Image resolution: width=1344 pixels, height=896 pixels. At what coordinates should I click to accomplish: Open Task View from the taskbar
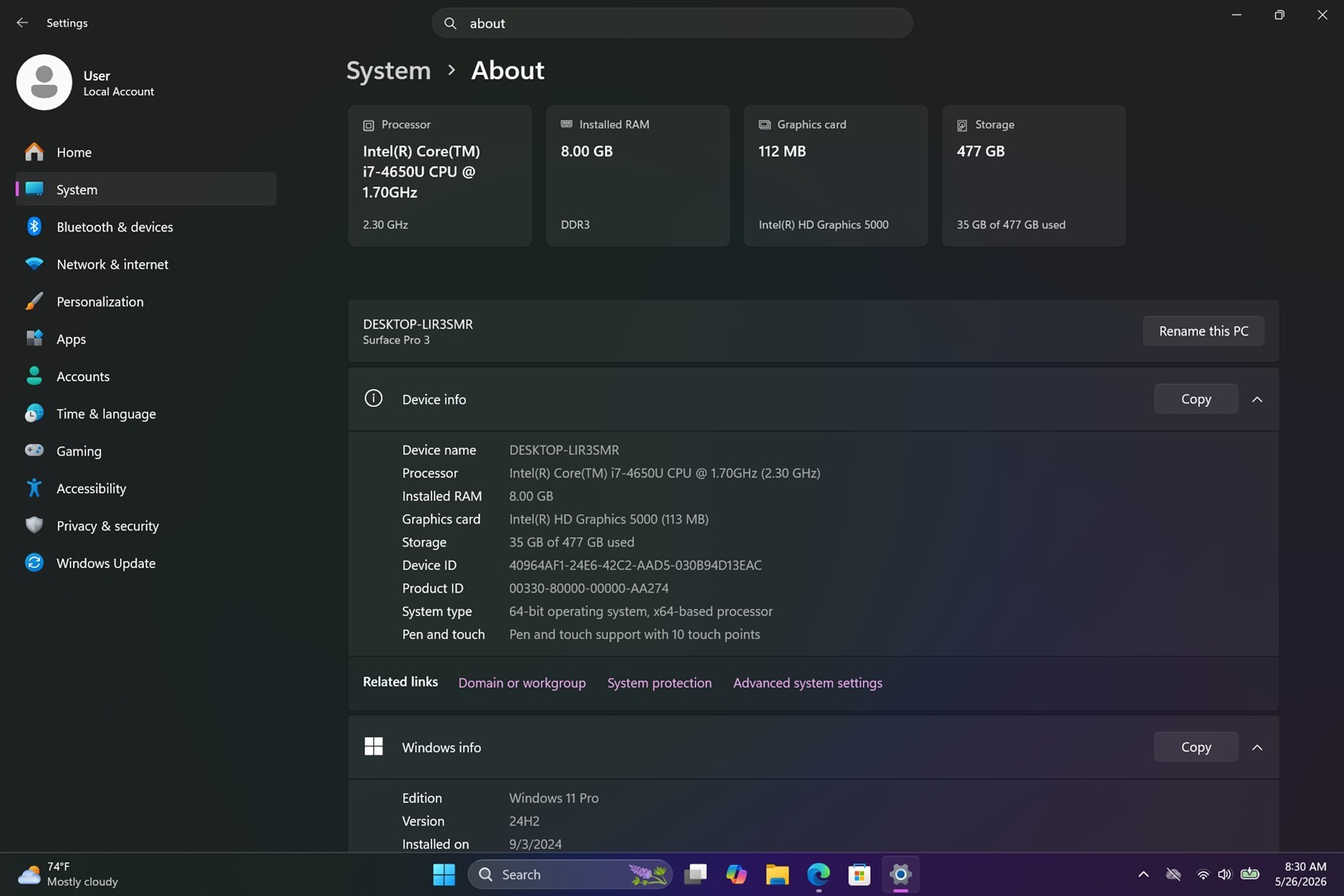[695, 875]
